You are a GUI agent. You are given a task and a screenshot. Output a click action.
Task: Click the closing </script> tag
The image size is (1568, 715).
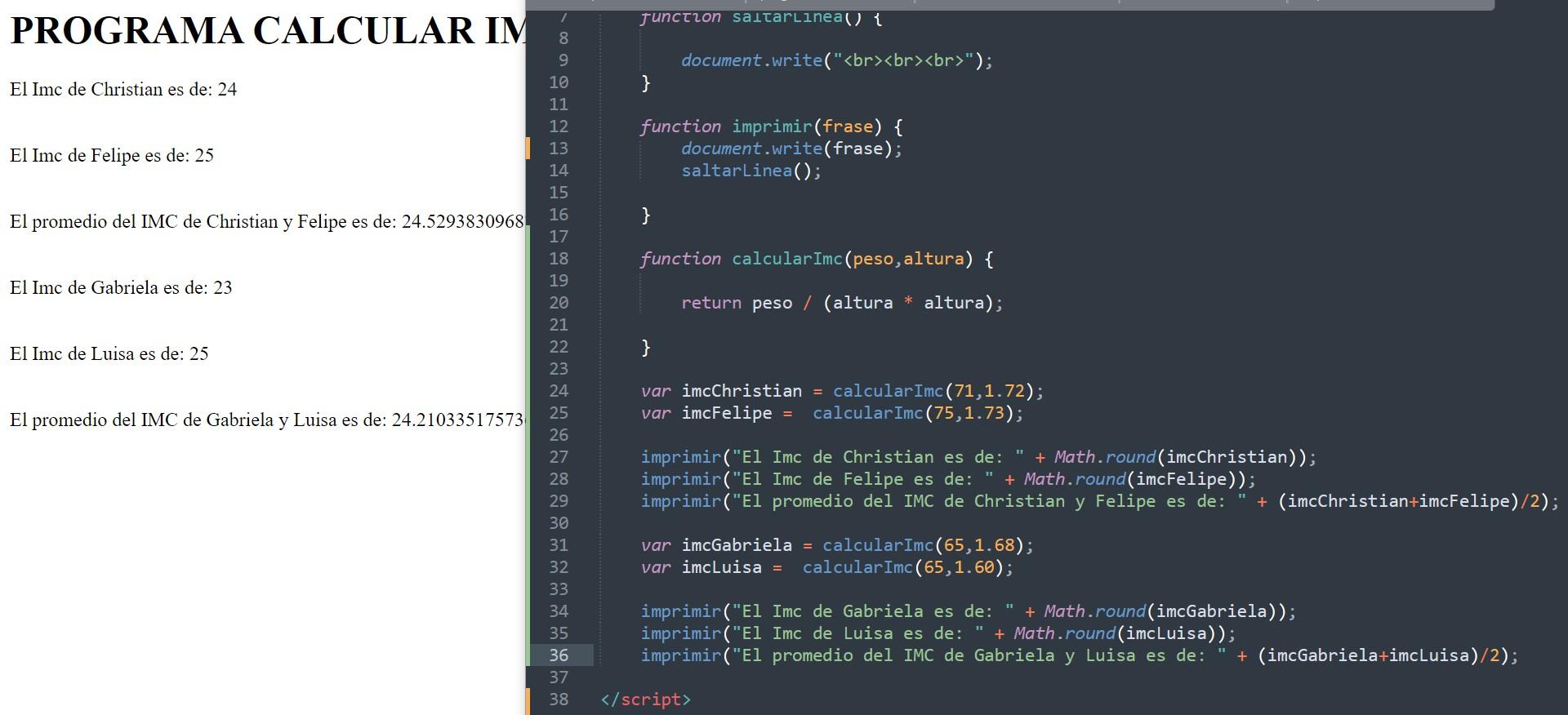645,699
